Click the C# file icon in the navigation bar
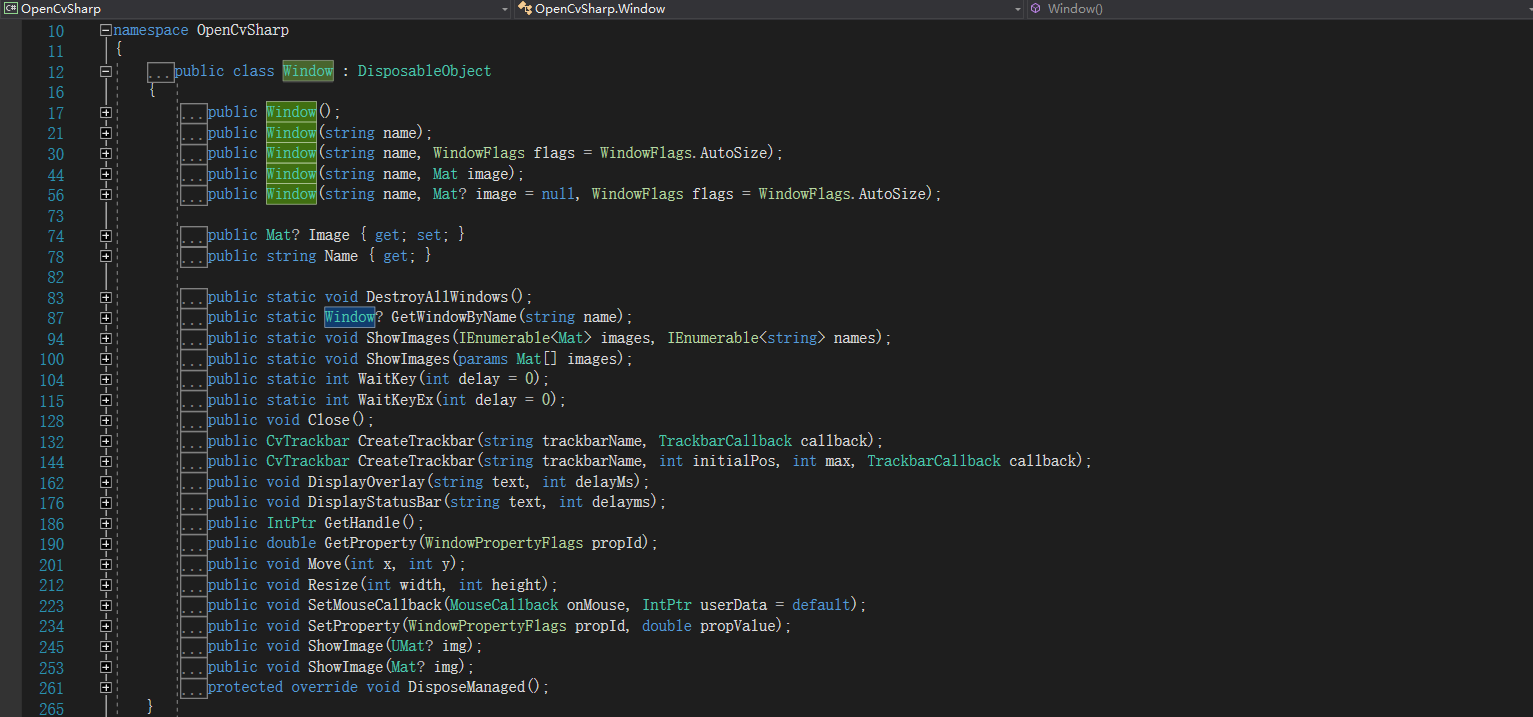The height and width of the screenshot is (717, 1533). point(11,8)
